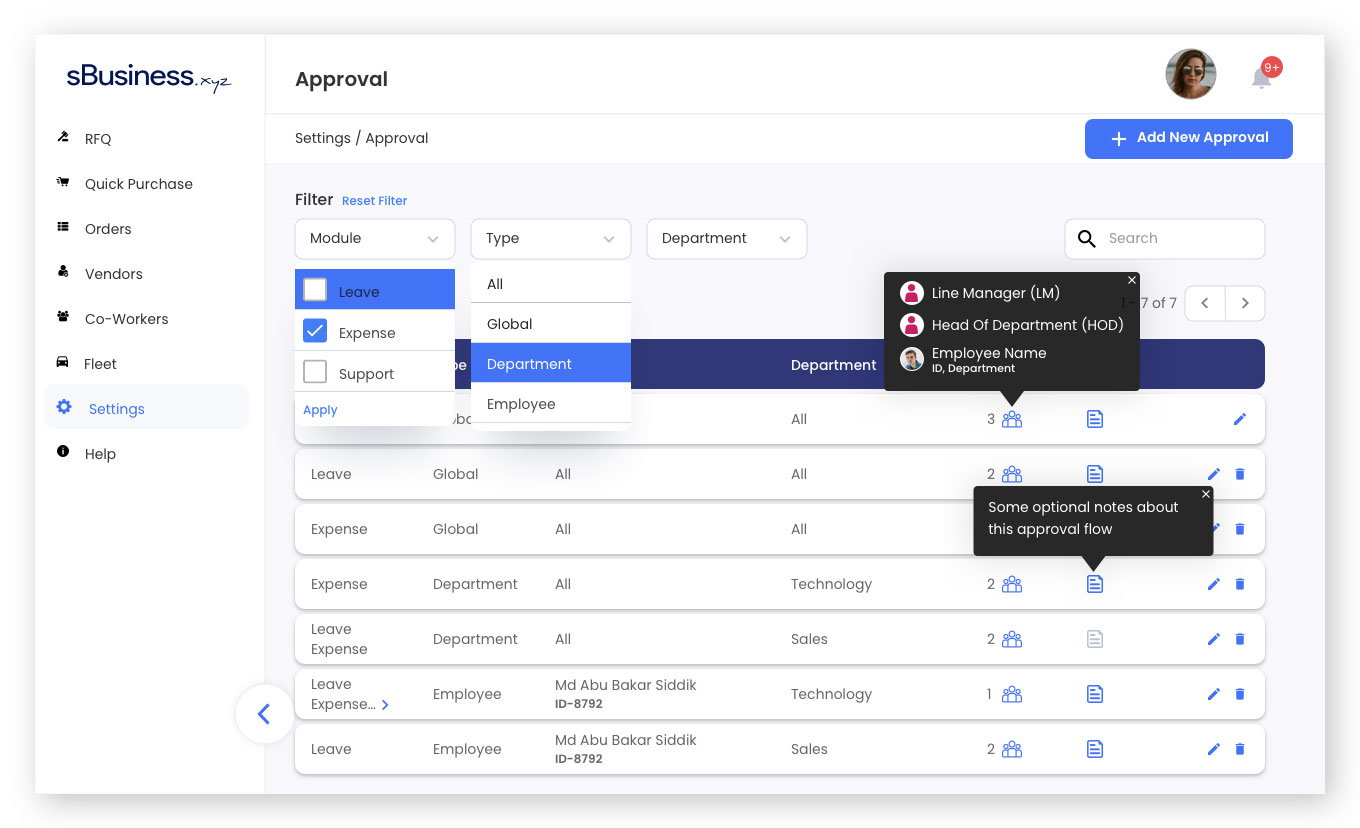Open Vendors from the sidebar menu
Viewport: 1360px width, 828px height.
click(x=113, y=274)
